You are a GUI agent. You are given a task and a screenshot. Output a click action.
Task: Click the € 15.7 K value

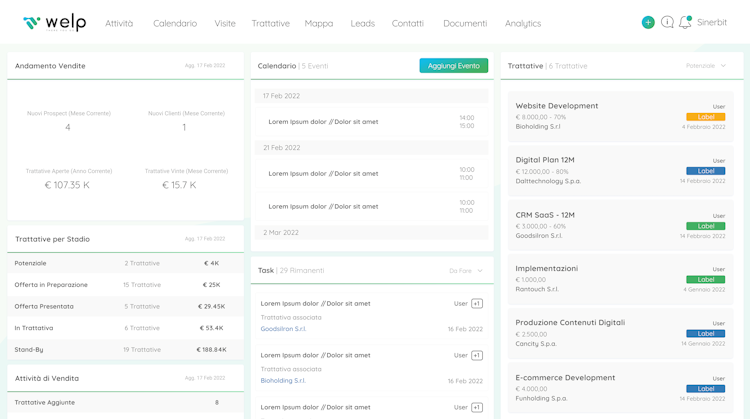point(179,185)
